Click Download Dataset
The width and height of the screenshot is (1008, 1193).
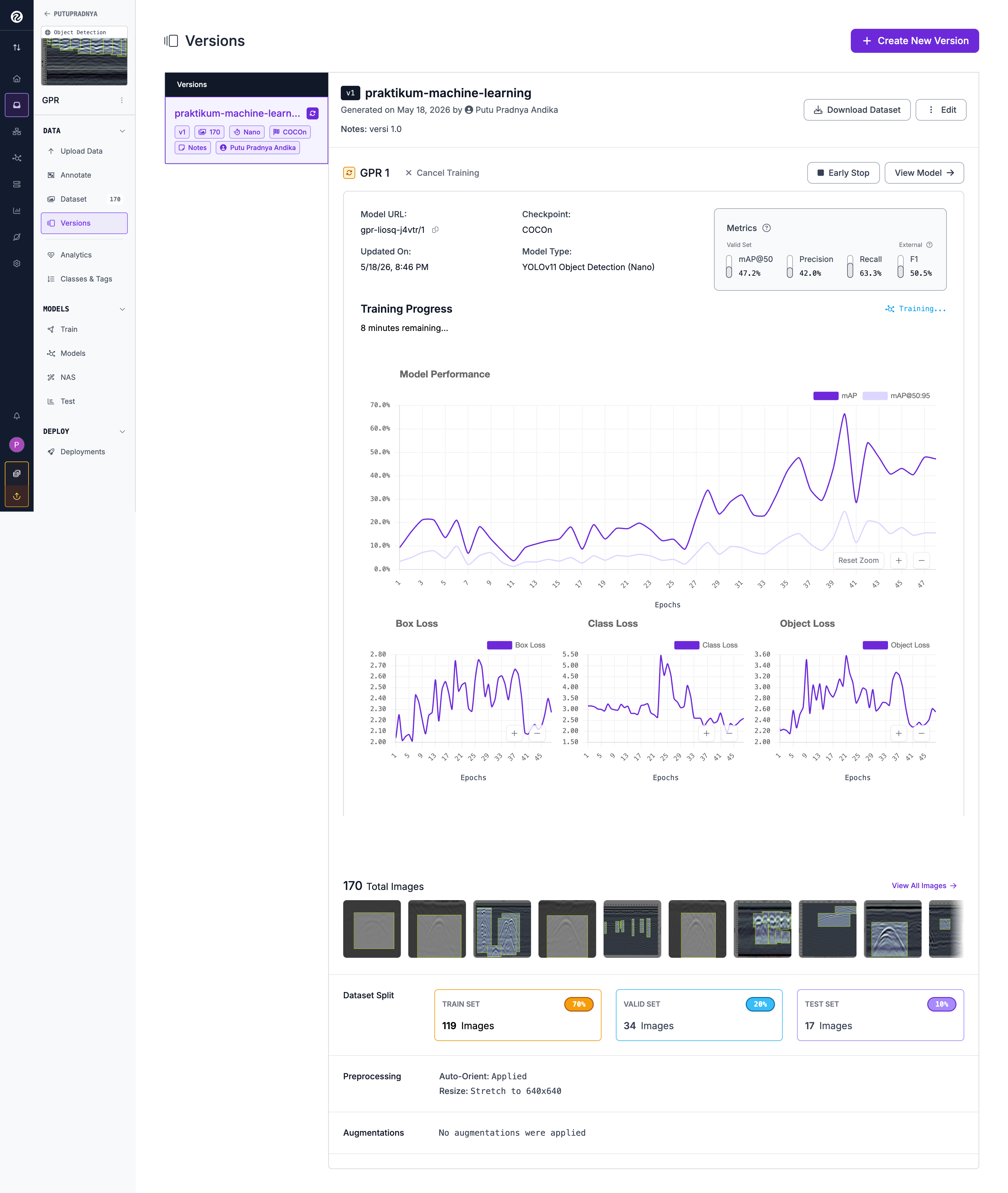[856, 110]
